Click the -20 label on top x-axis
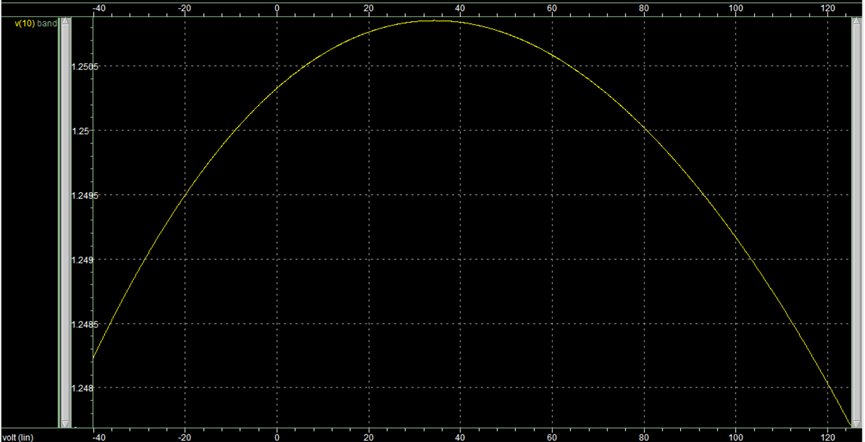Screen dimensions: 865x442 [x=185, y=8]
